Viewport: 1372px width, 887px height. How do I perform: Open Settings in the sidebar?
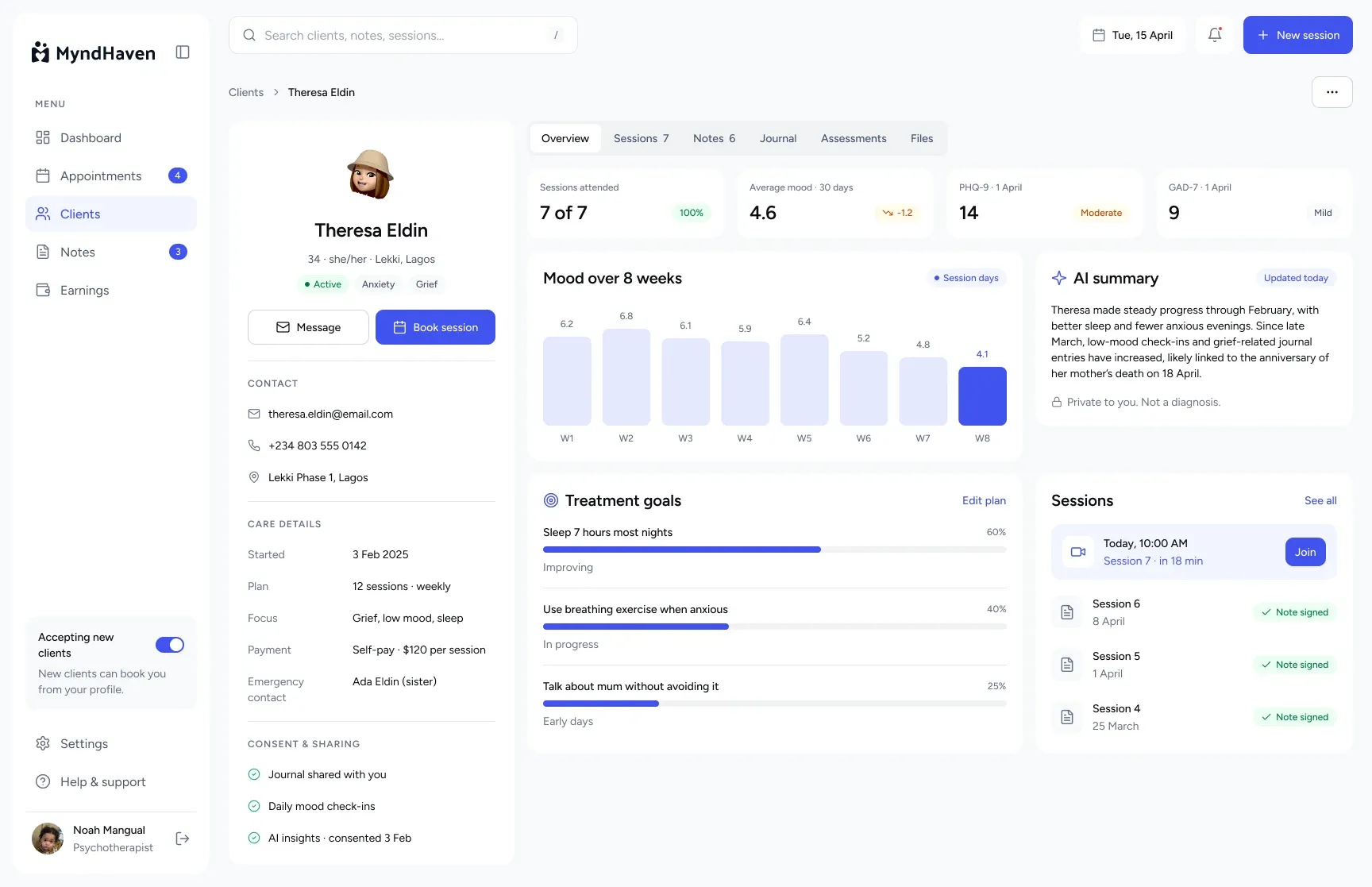click(111, 743)
